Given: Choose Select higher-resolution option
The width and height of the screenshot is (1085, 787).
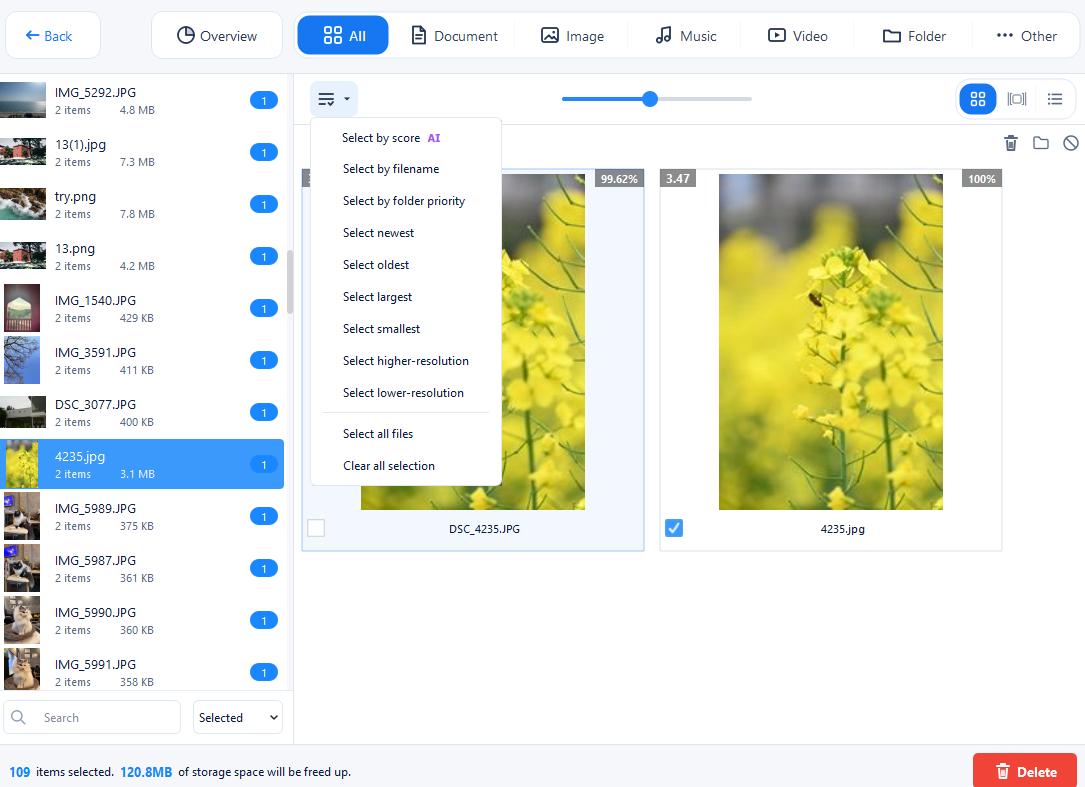Looking at the screenshot, I should (x=405, y=361).
